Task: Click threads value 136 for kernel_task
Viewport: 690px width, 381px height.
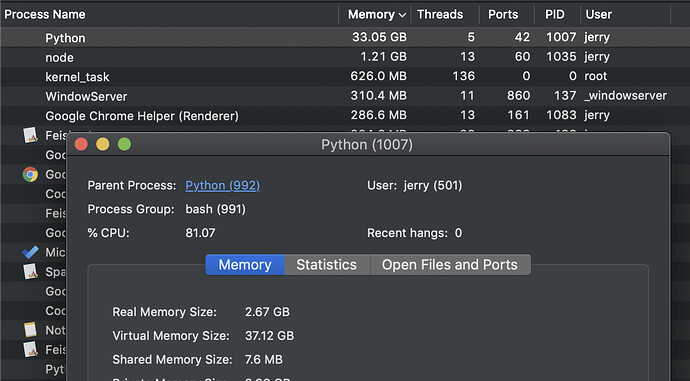Action: (464, 76)
